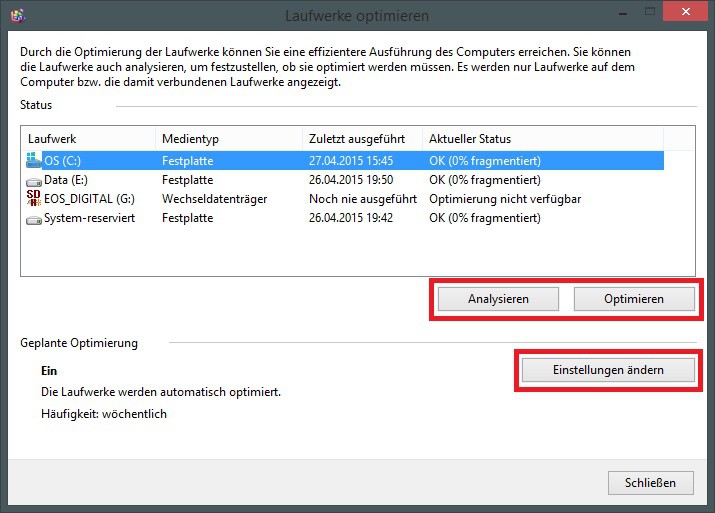This screenshot has width=715, height=513.
Task: Click the status of Data (E:)
Action: click(484, 180)
